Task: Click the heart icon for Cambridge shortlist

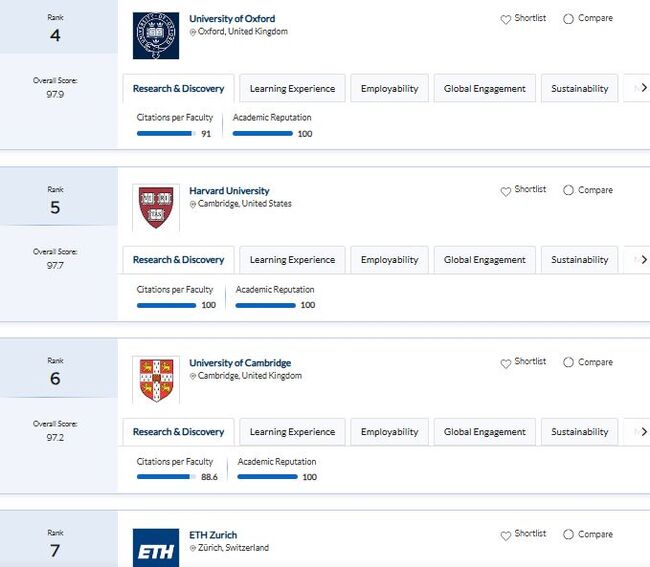Action: coord(506,363)
